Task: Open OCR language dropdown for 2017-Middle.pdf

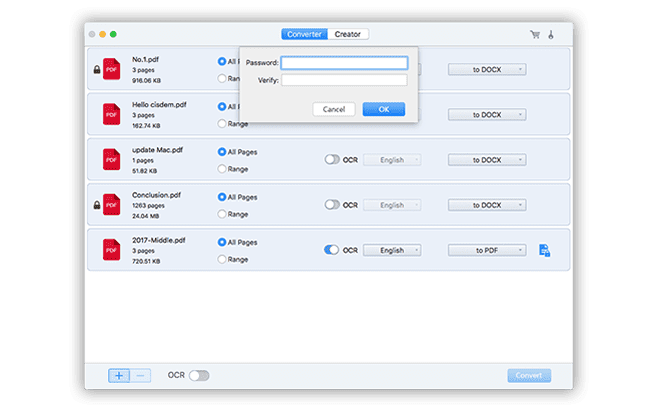Action: pos(392,250)
